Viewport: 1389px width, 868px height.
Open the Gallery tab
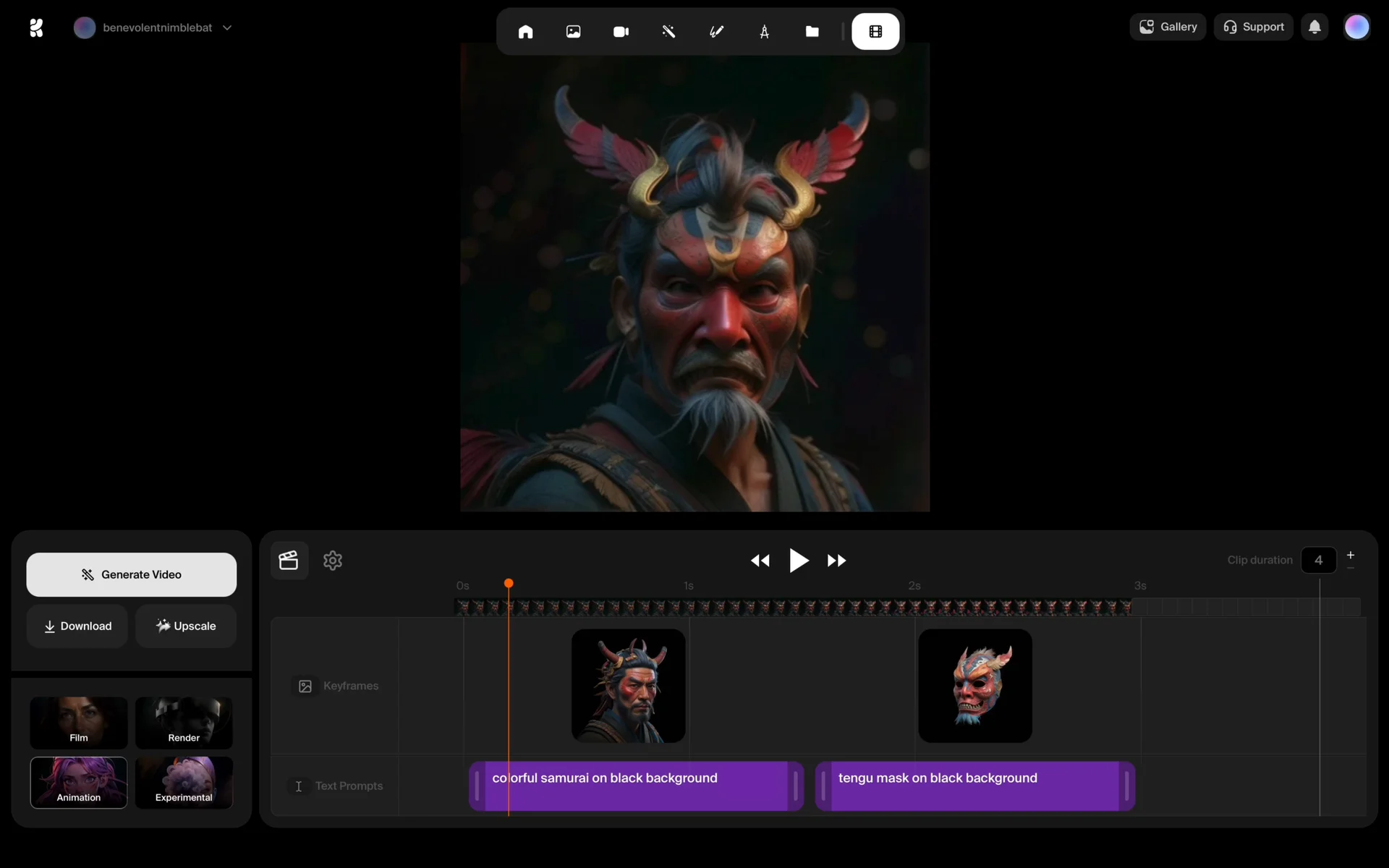click(x=1168, y=27)
